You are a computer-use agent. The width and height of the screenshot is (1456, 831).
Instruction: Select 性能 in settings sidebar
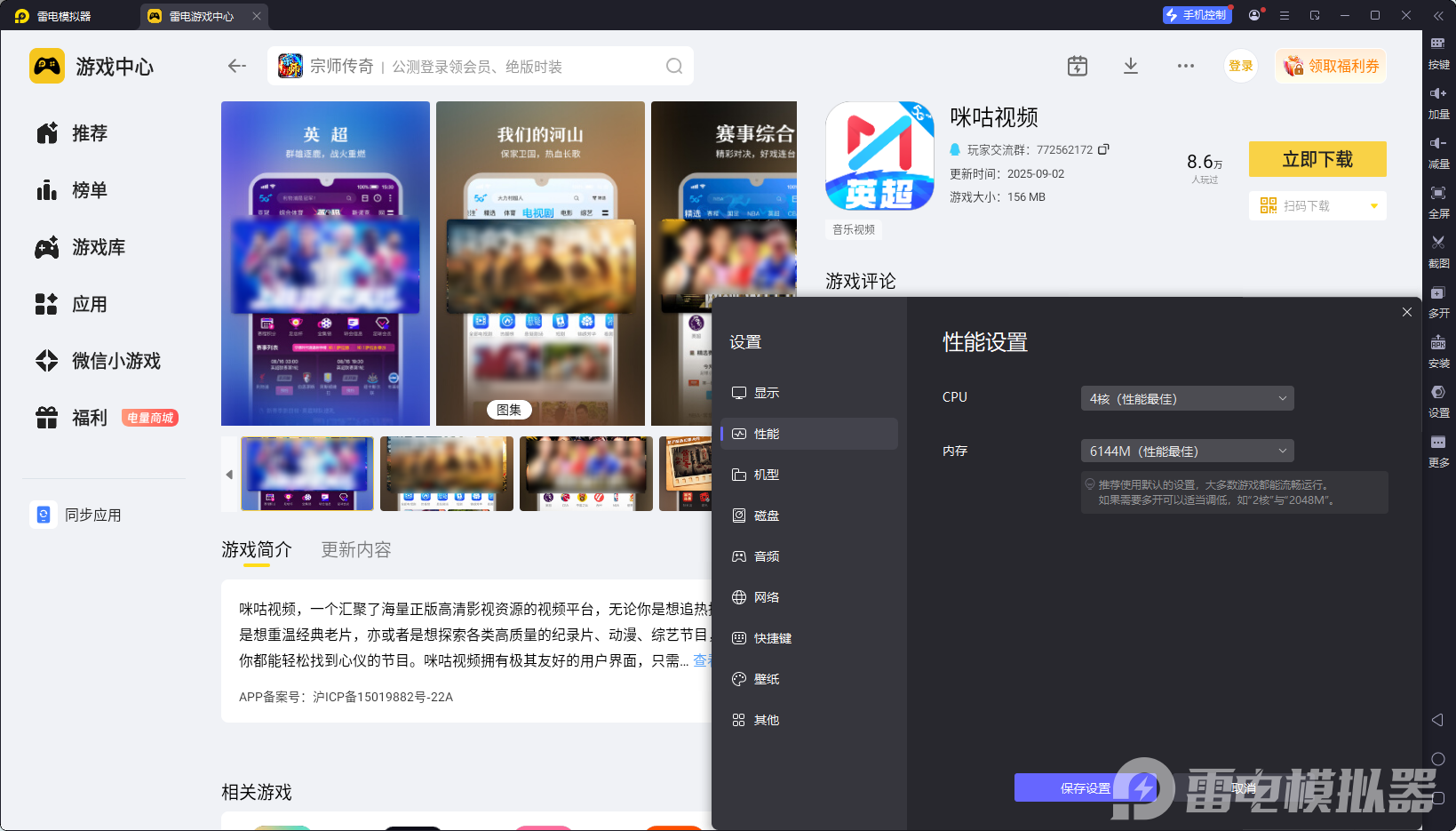pyautogui.click(x=809, y=434)
